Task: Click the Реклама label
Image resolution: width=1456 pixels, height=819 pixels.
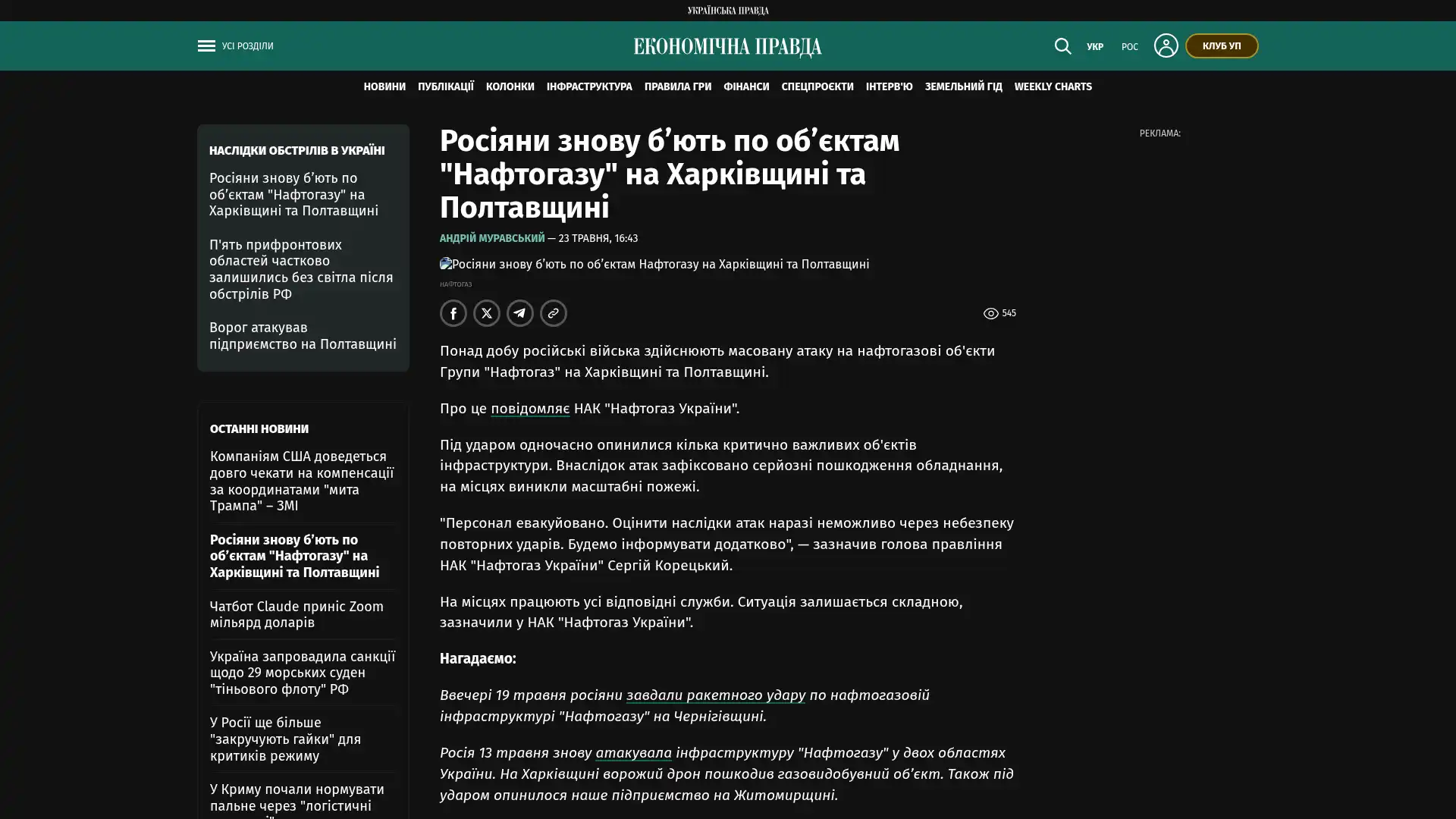Action: [x=1159, y=133]
